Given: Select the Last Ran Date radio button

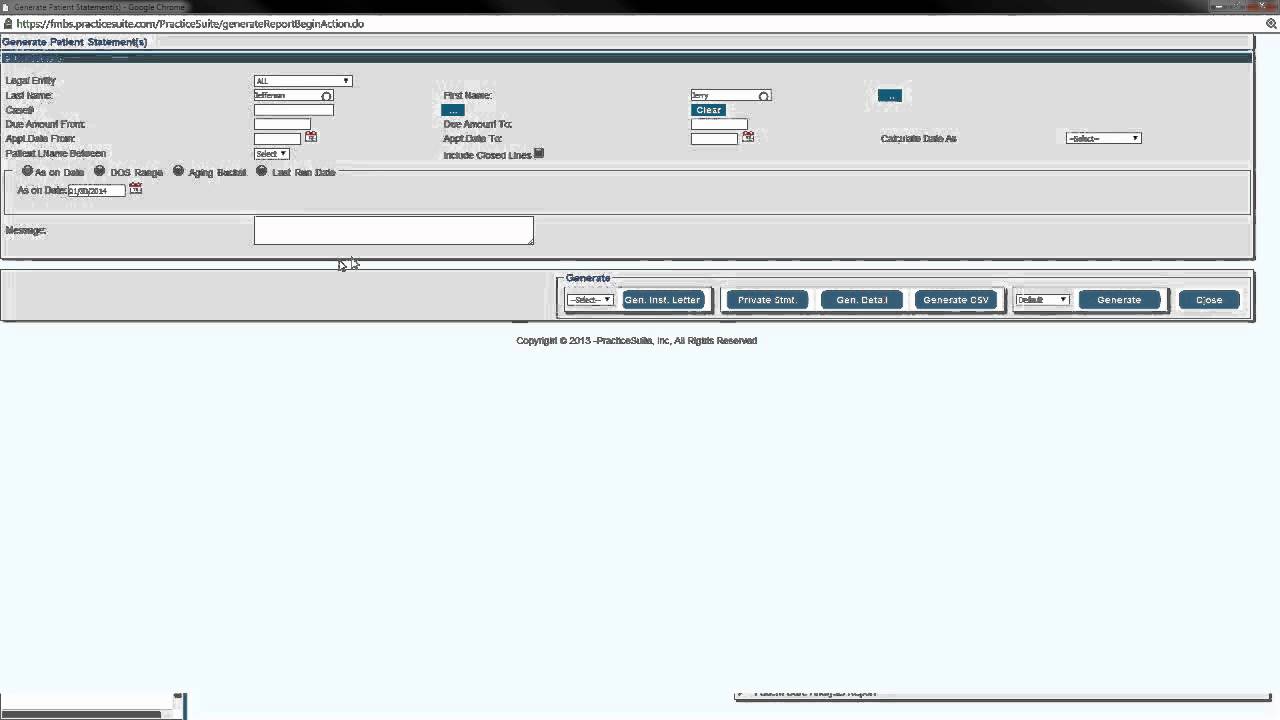Looking at the screenshot, I should click(x=262, y=171).
